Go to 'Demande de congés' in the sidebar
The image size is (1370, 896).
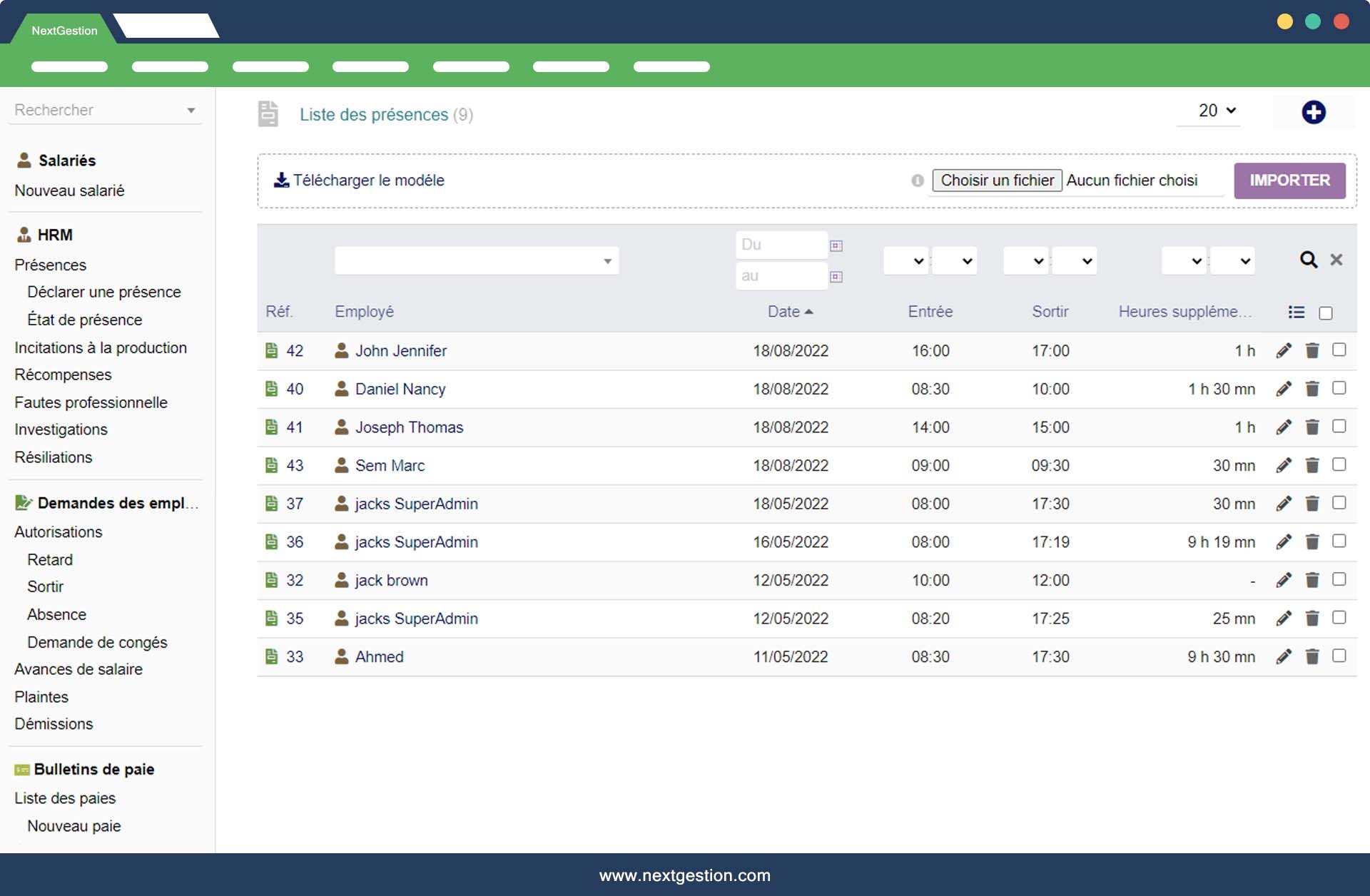coord(97,642)
